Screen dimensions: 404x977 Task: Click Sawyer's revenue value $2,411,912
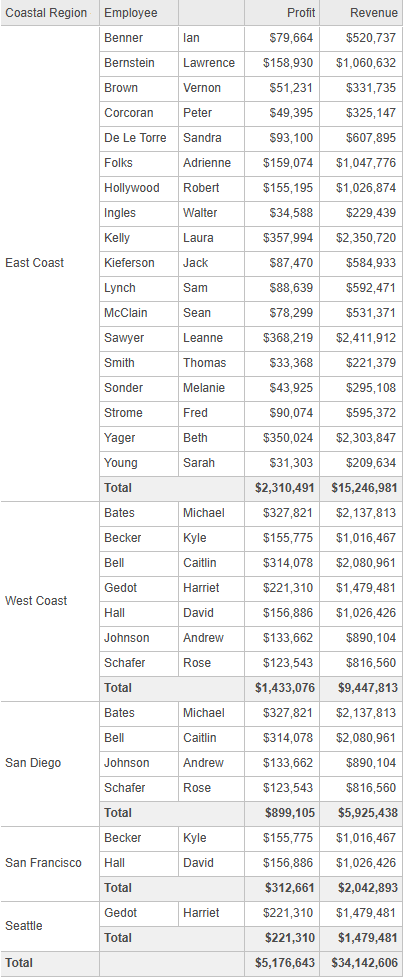pos(361,338)
